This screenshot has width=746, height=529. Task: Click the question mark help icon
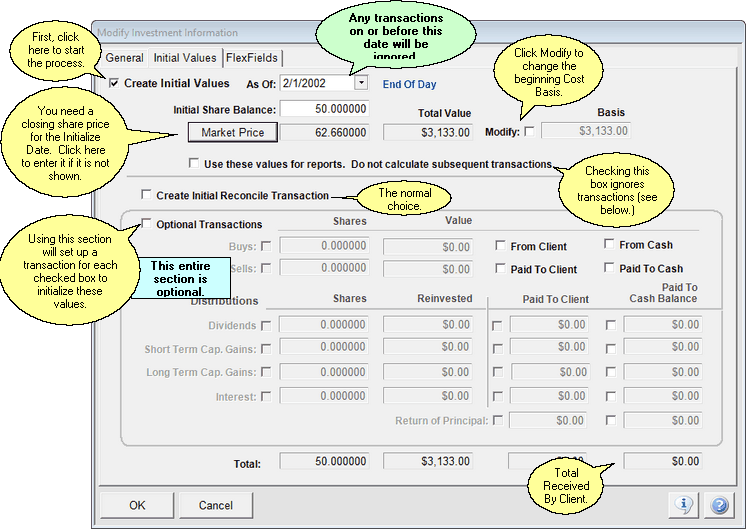717,505
